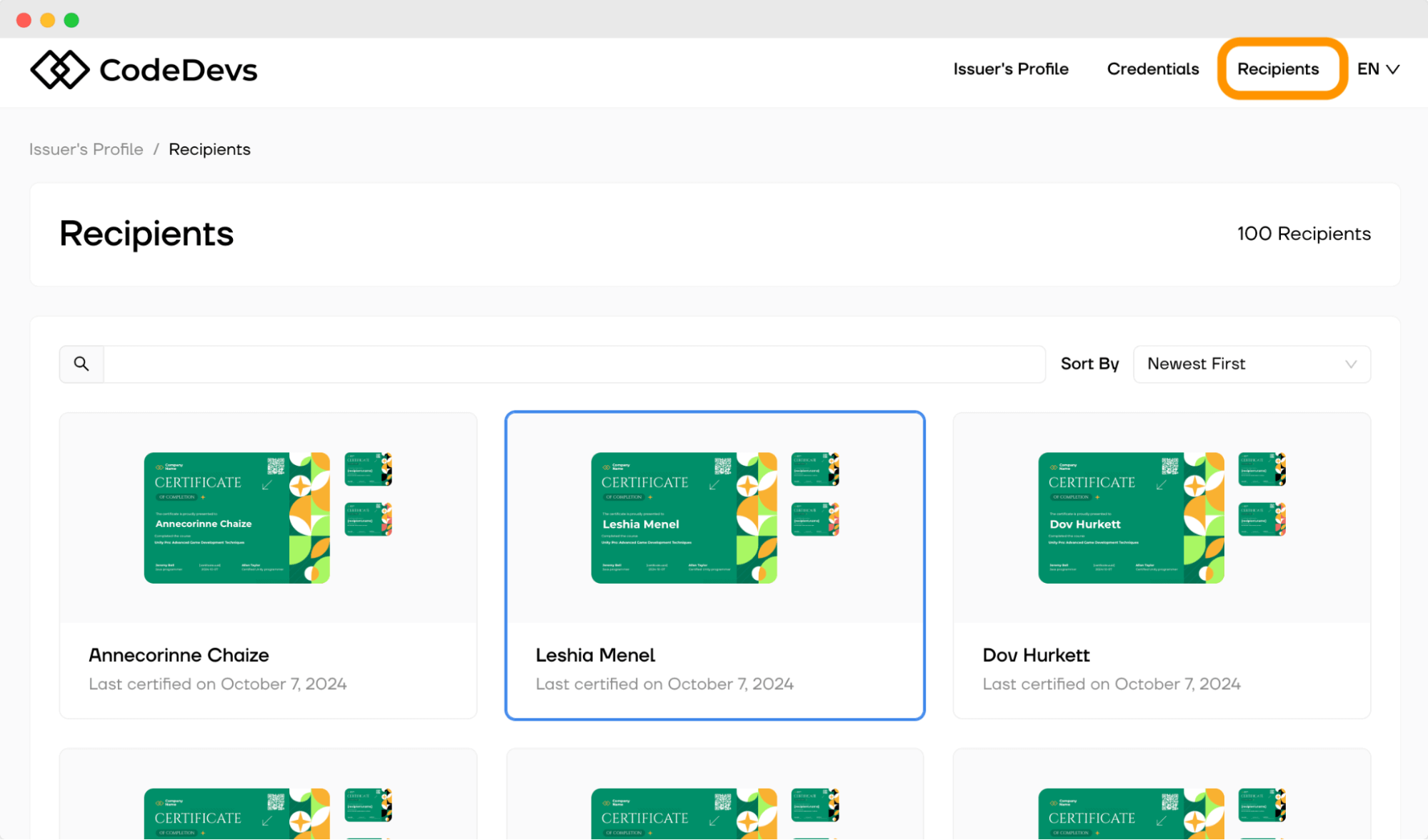
Task: Open Annecorinne Chaize certificate thumbnail
Action: tap(237, 518)
